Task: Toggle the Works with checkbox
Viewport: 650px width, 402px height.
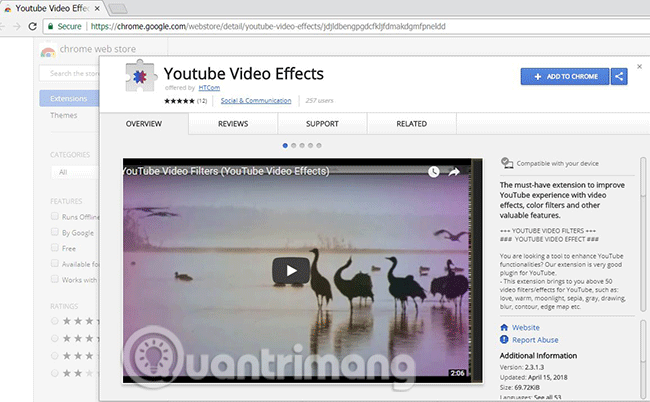Action: 55,279
